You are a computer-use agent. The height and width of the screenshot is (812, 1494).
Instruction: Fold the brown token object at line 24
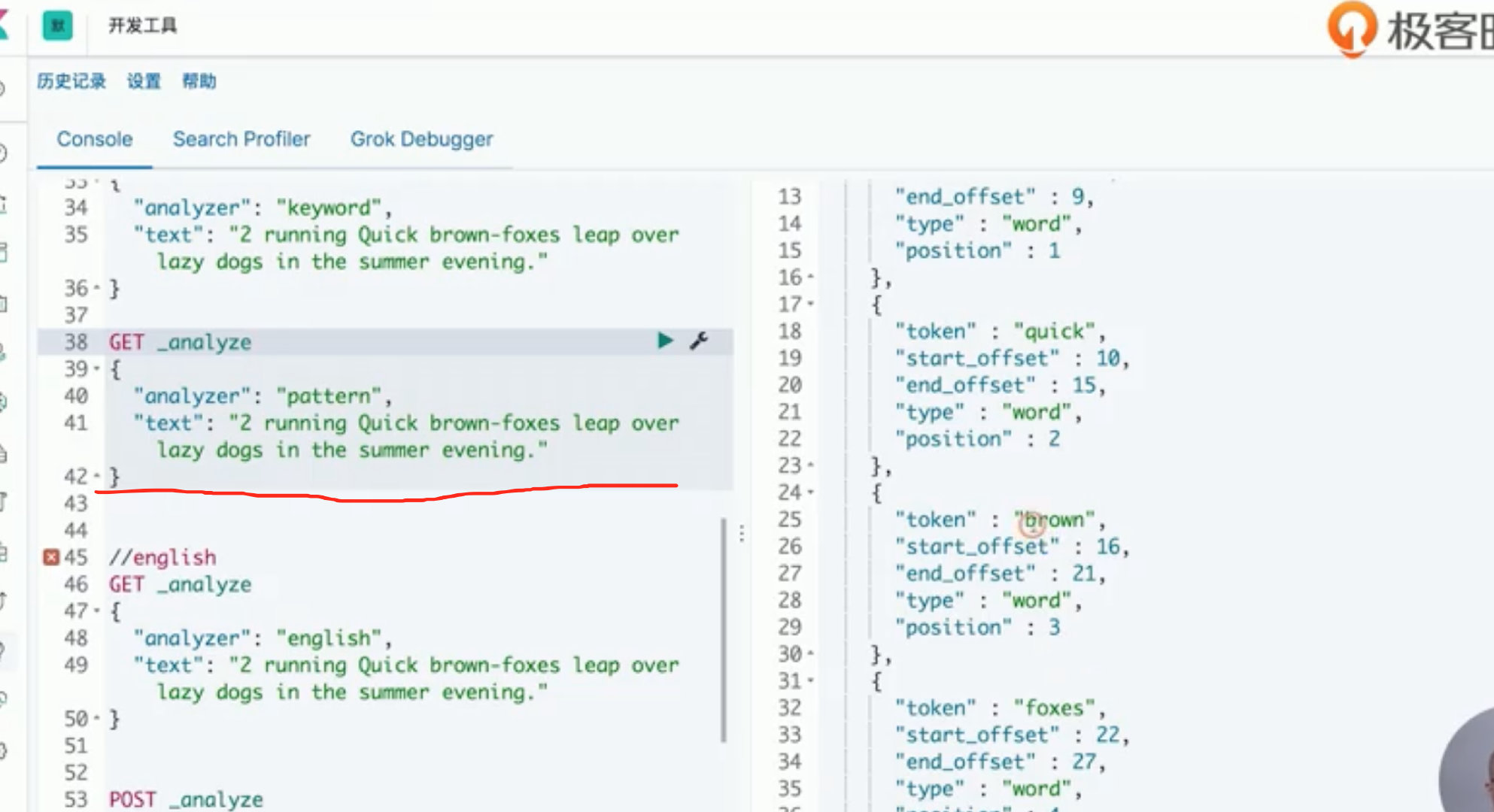point(811,493)
